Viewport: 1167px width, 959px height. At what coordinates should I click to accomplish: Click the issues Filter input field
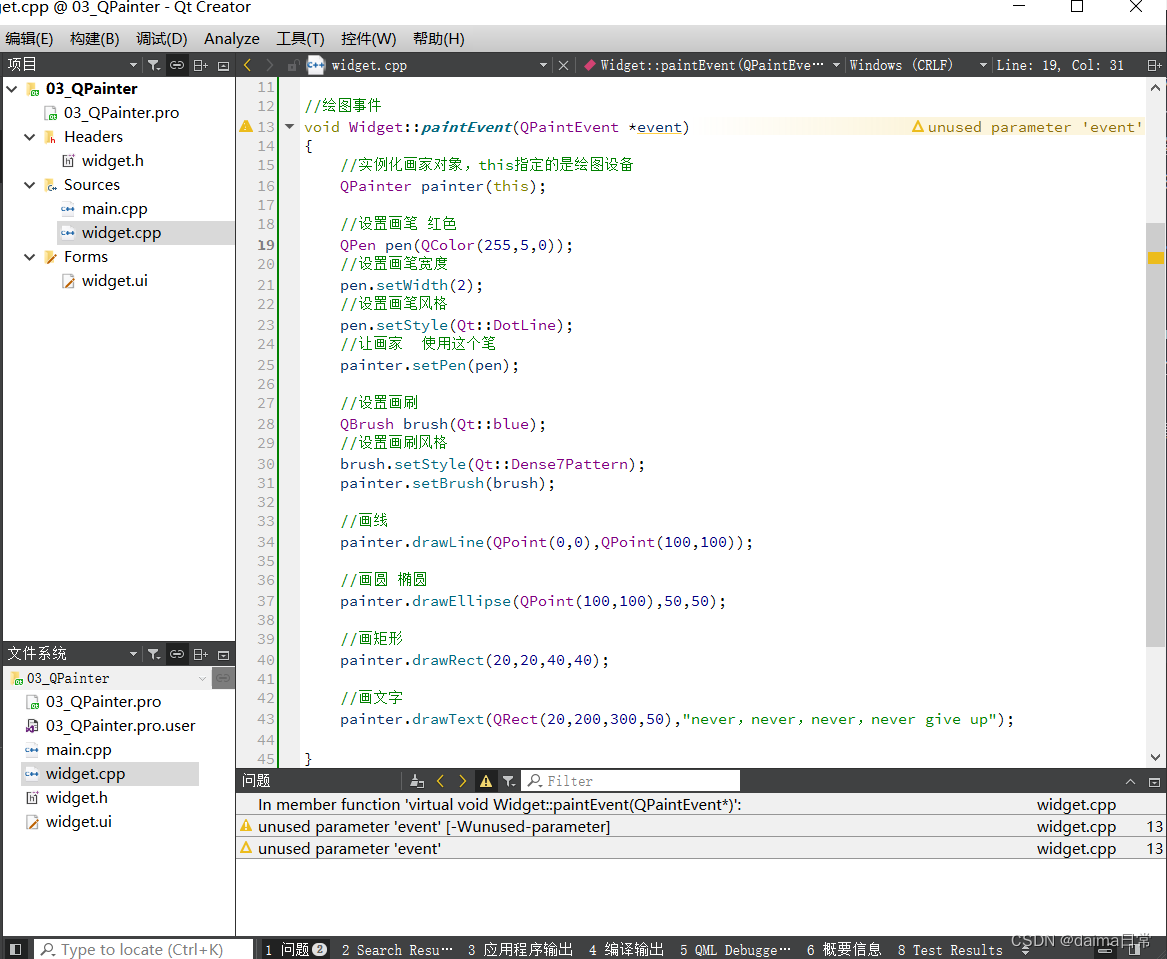[x=630, y=781]
